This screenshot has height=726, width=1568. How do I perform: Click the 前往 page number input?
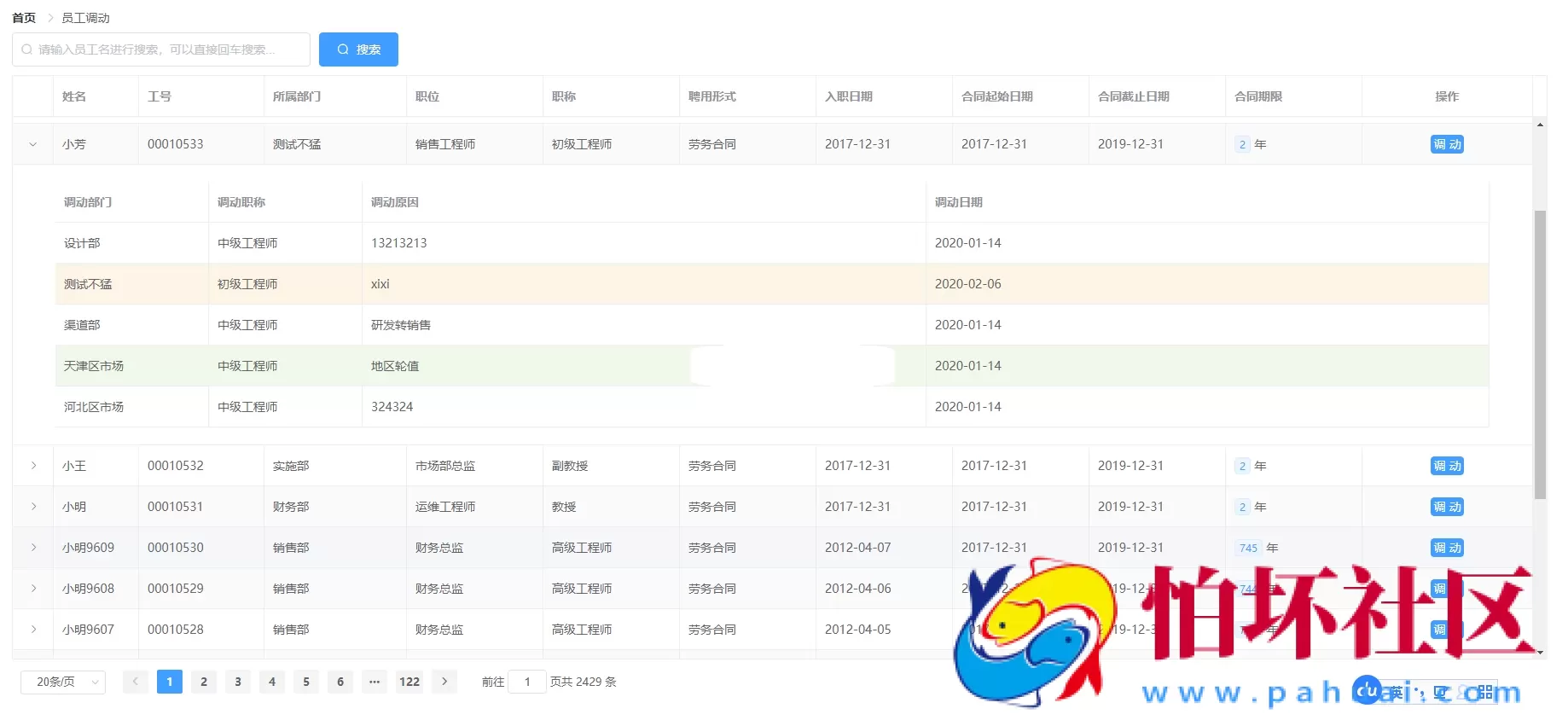coord(527,682)
